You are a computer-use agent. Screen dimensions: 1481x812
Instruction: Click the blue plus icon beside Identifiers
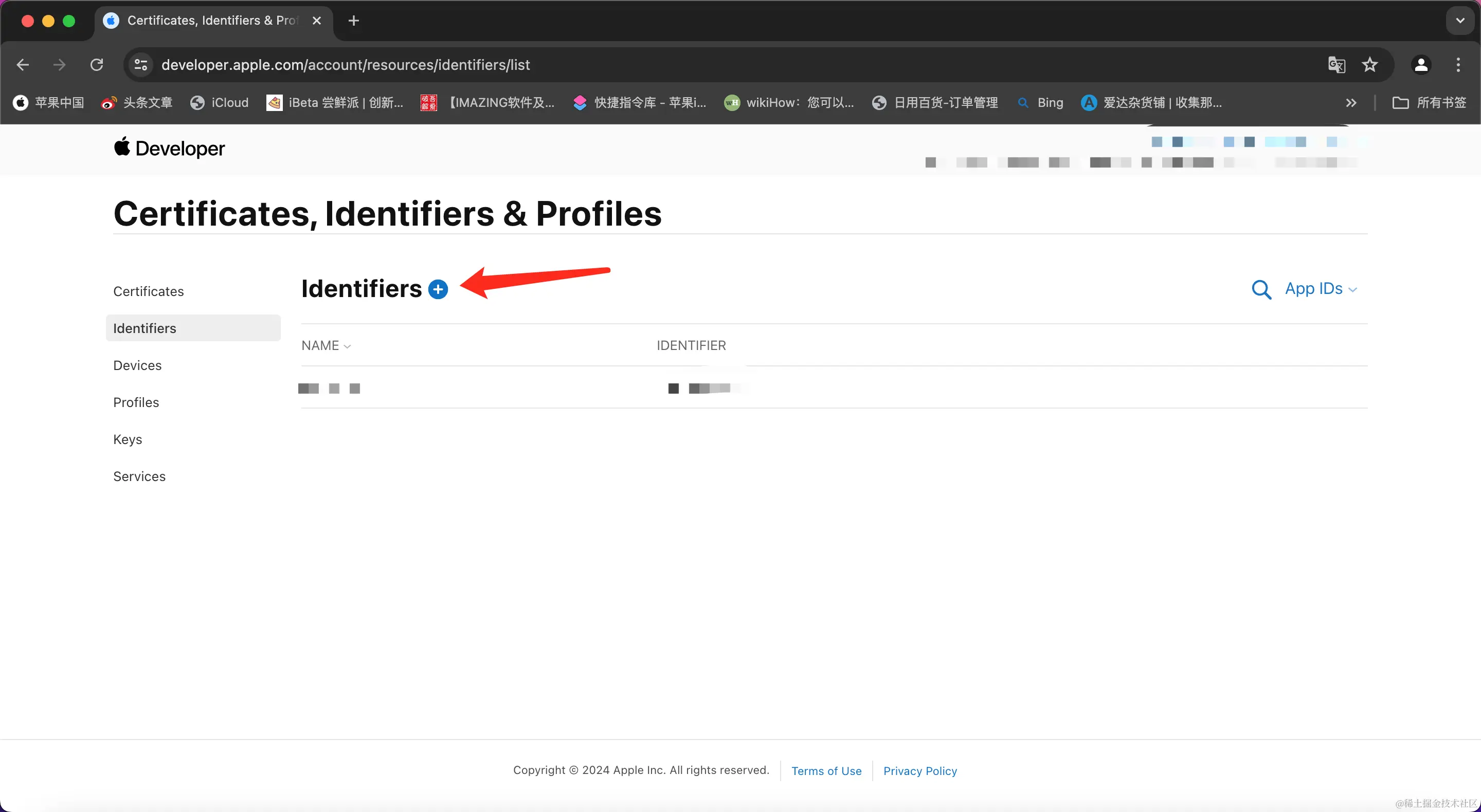(438, 289)
